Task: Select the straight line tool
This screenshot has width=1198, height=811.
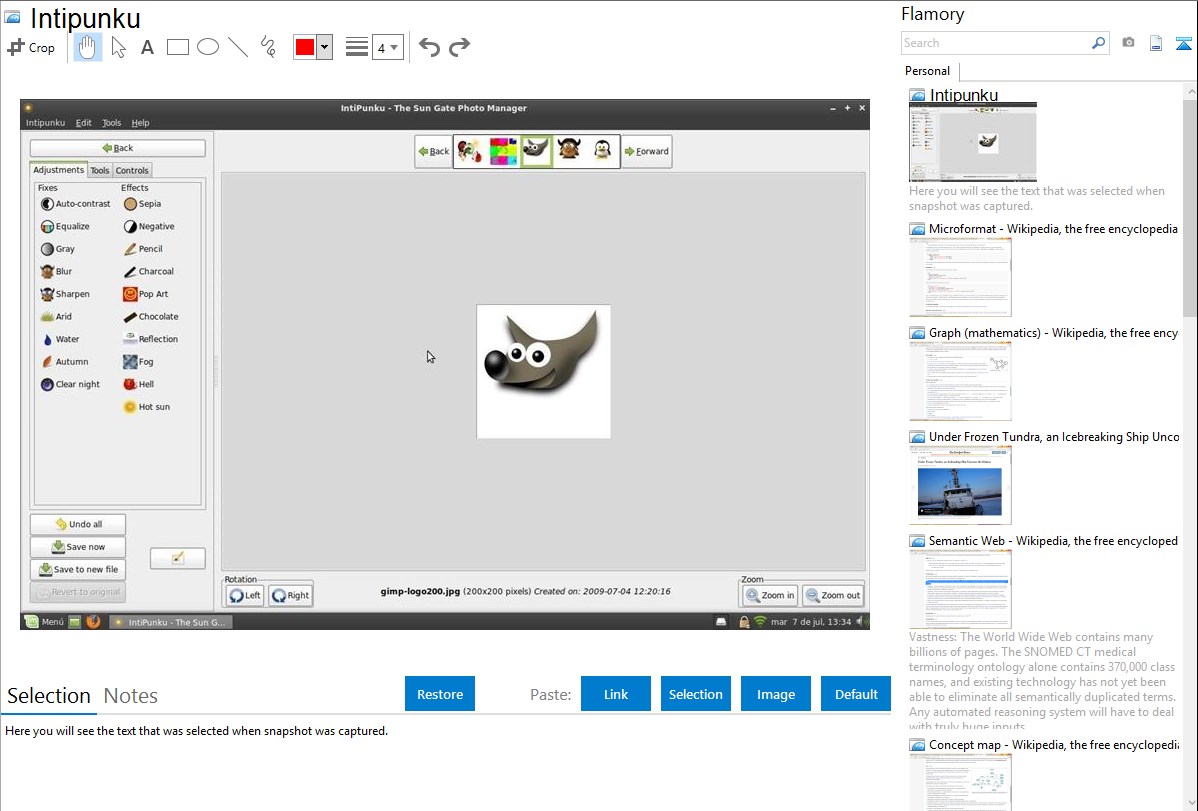Action: (238, 47)
